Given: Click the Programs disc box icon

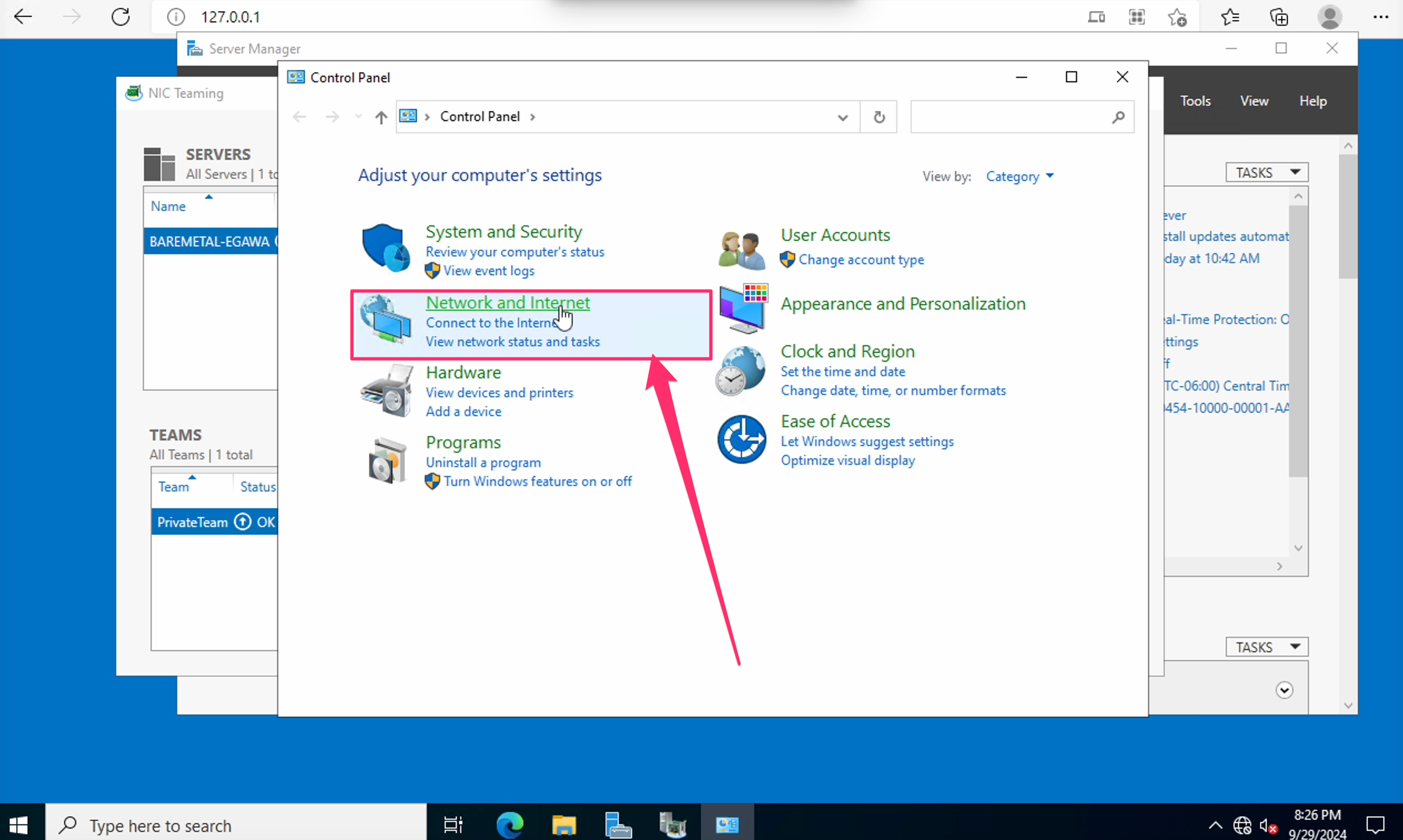Looking at the screenshot, I should 387,460.
